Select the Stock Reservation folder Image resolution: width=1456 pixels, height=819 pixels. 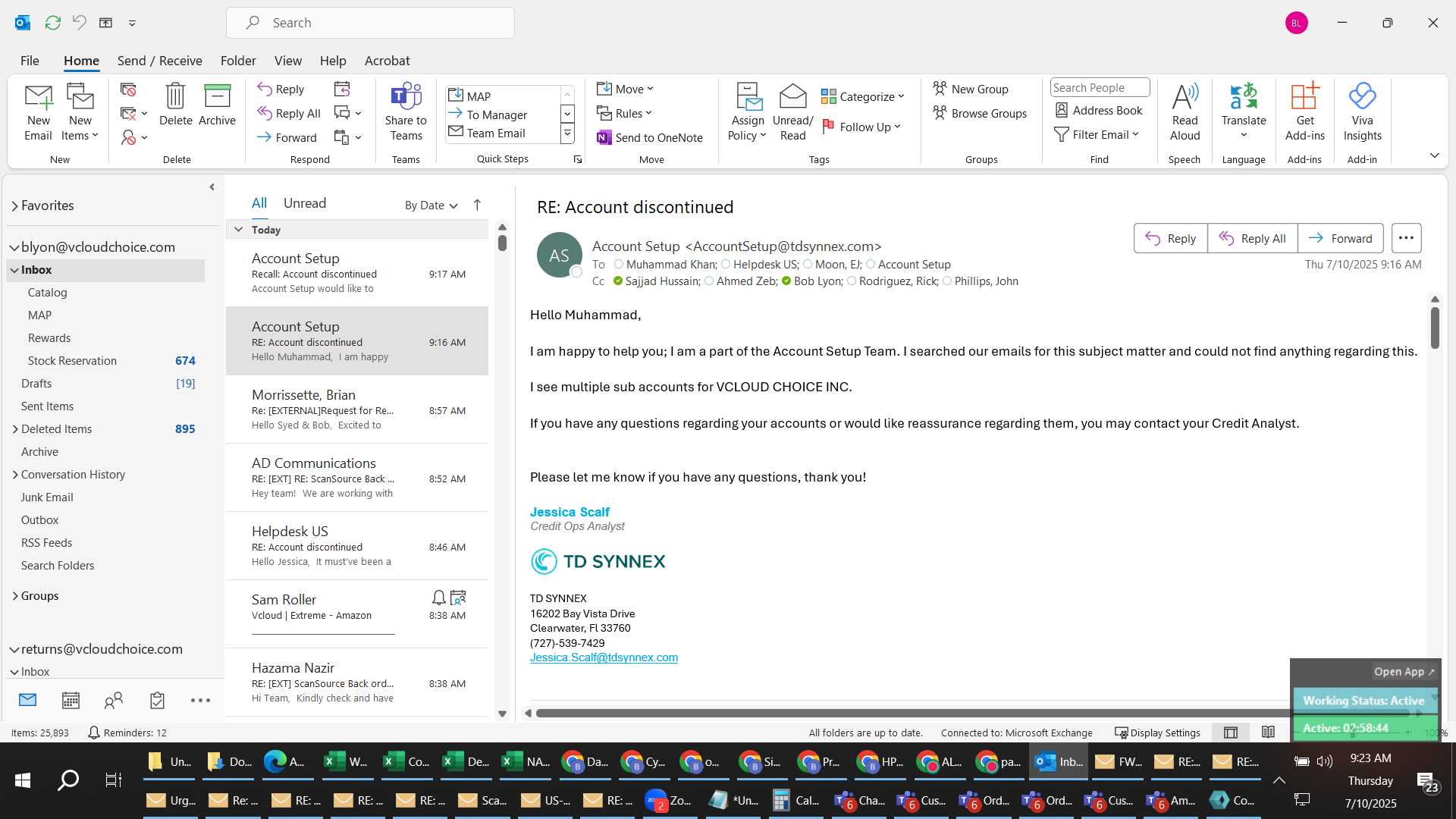(x=105, y=361)
